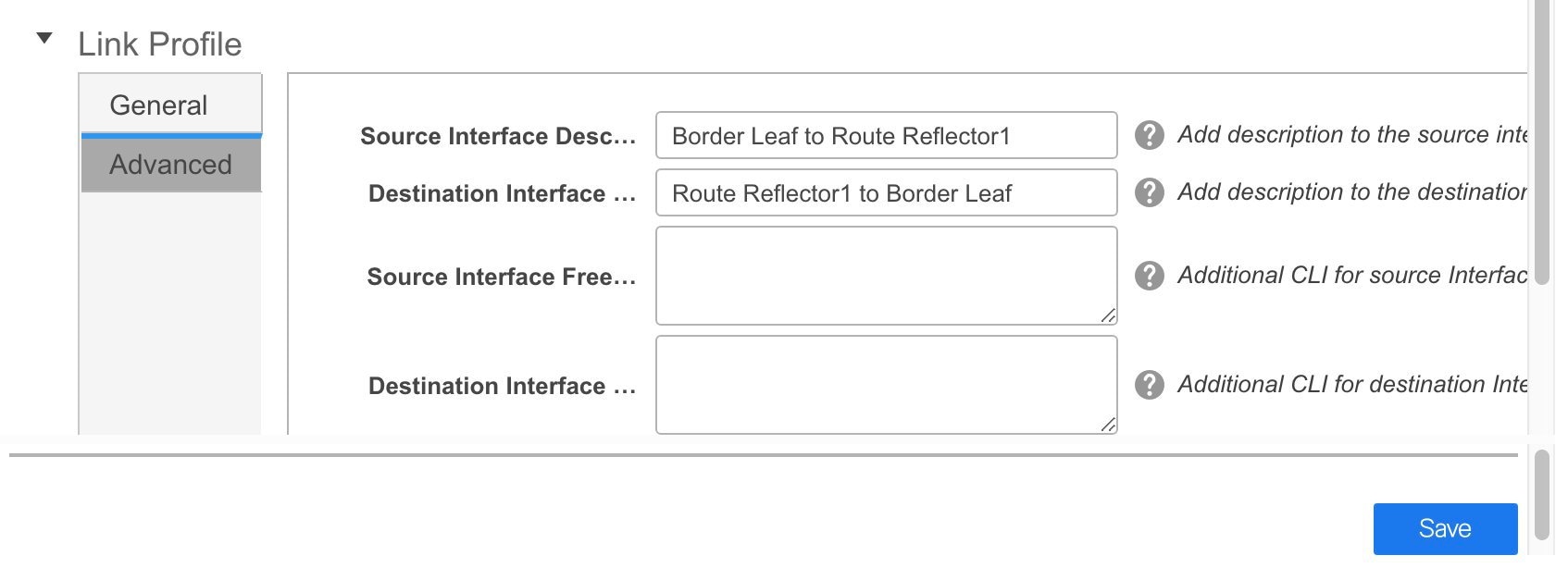Click help icon beside 'Add description to the destination'
This screenshot has height=568, width=1568.
coord(1149,192)
